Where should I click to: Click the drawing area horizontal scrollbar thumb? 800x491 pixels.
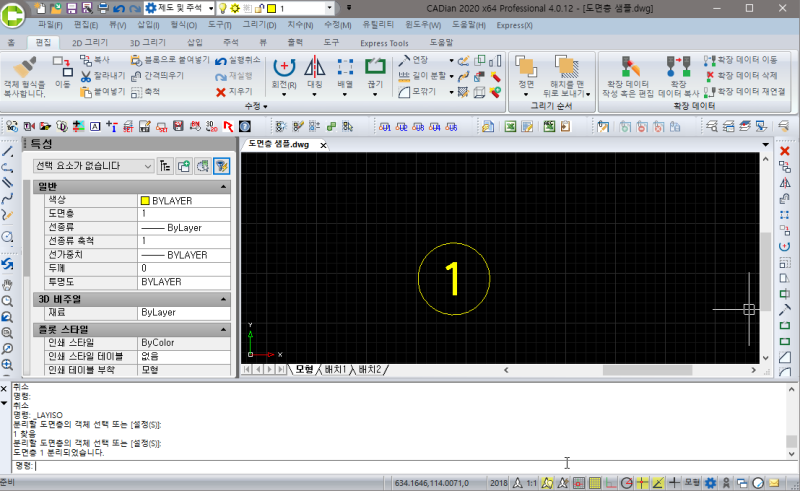tap(647, 370)
